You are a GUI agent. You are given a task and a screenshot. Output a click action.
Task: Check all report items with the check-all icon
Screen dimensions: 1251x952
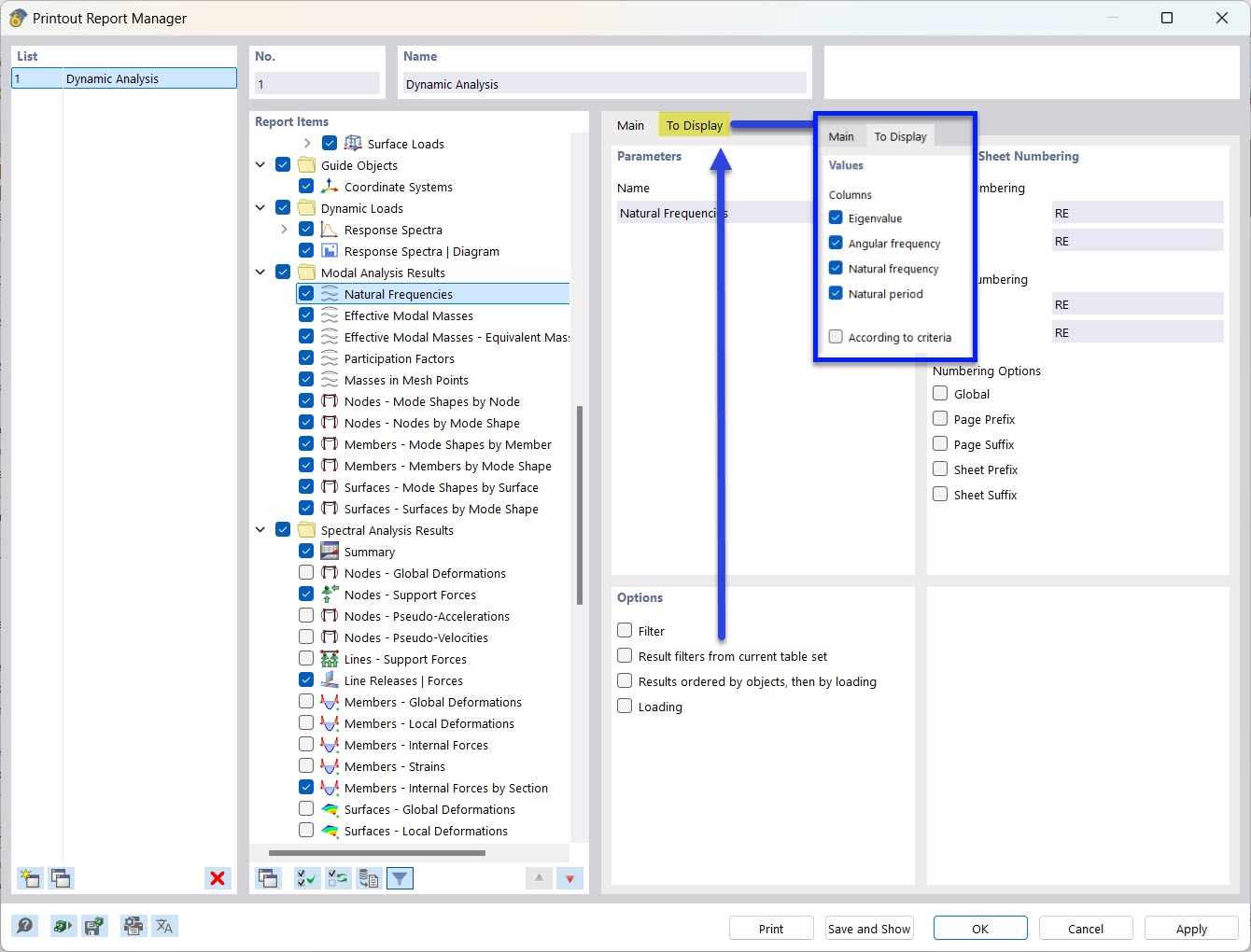click(x=306, y=877)
